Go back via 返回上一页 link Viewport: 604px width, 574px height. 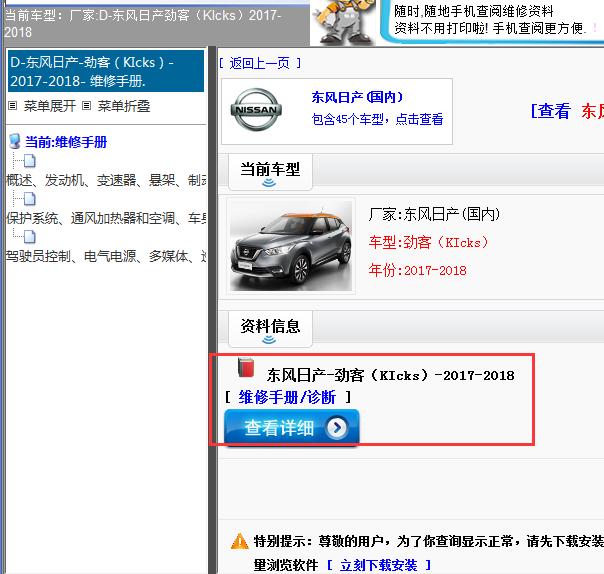[260, 63]
